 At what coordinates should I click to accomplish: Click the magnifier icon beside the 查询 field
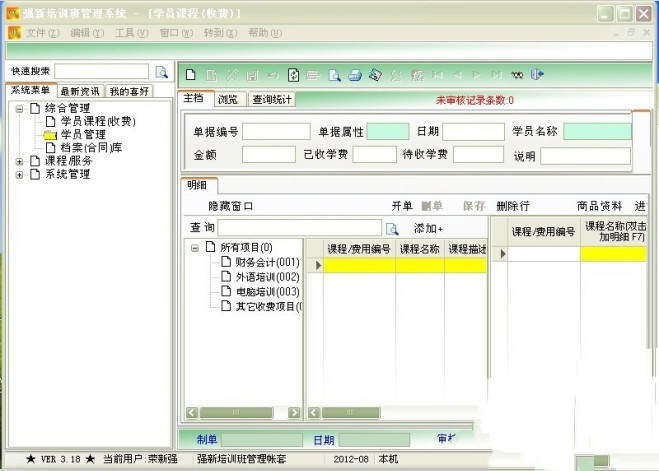pos(392,229)
